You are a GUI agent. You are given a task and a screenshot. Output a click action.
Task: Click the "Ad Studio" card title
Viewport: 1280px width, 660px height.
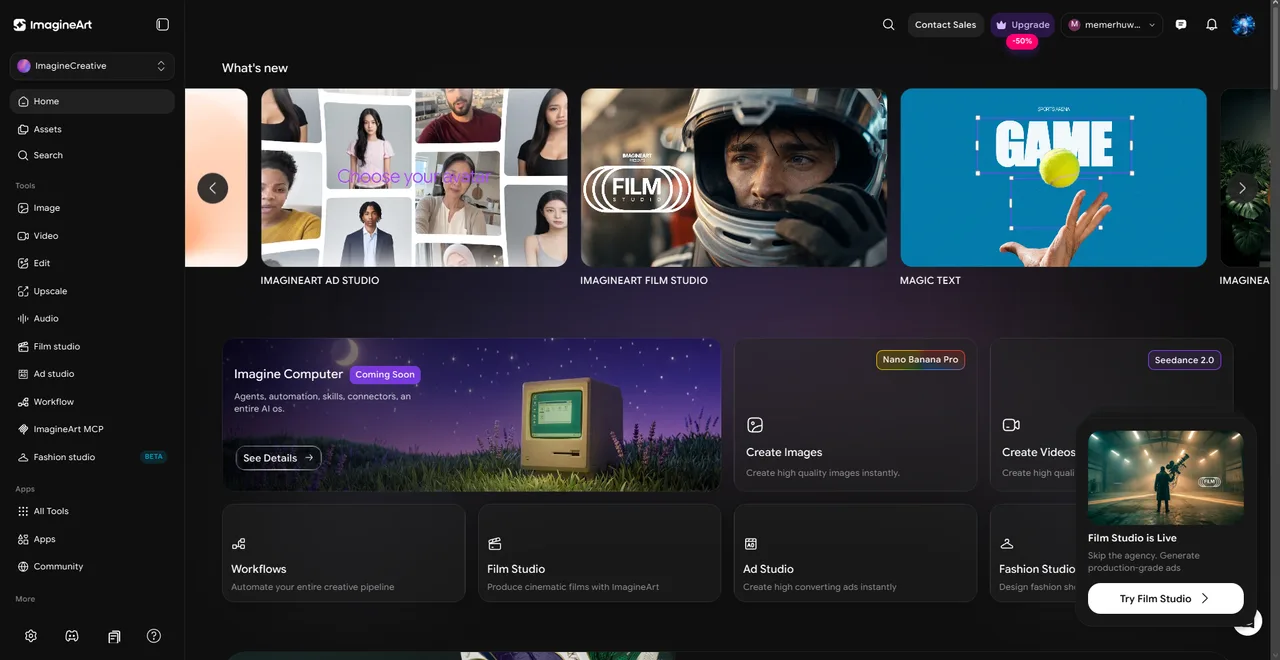coord(768,569)
